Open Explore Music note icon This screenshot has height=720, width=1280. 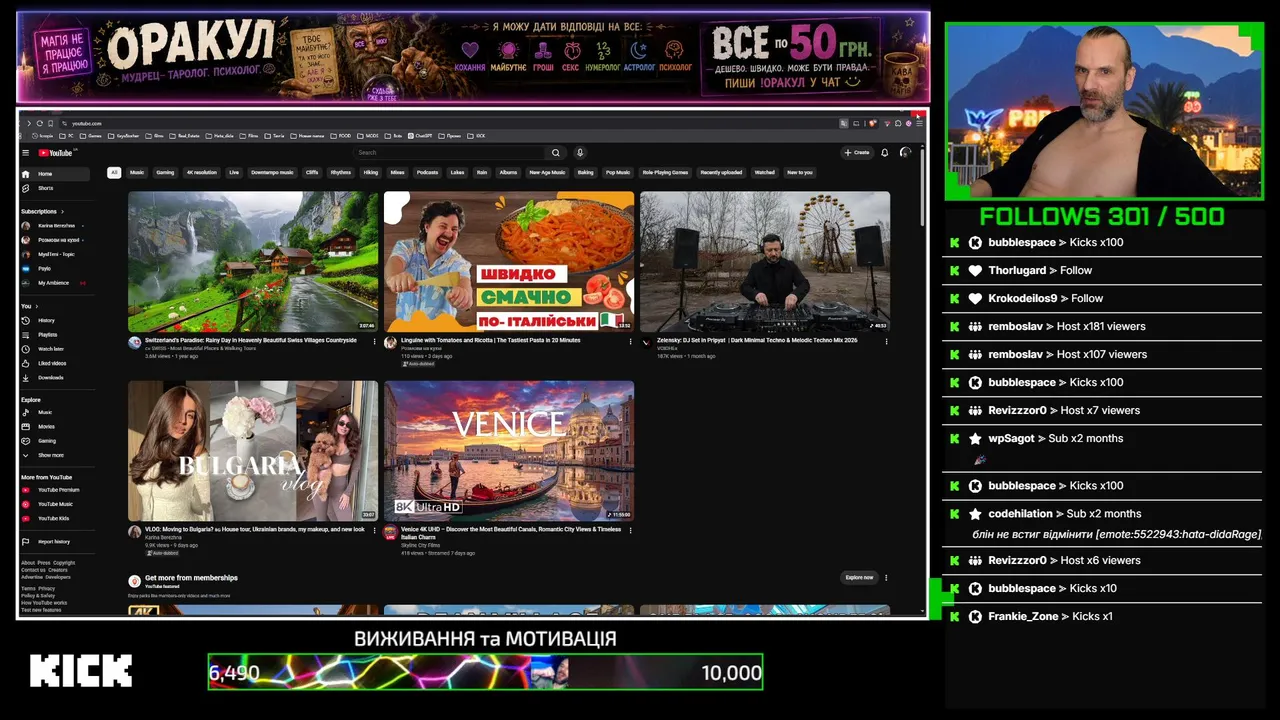[26, 412]
